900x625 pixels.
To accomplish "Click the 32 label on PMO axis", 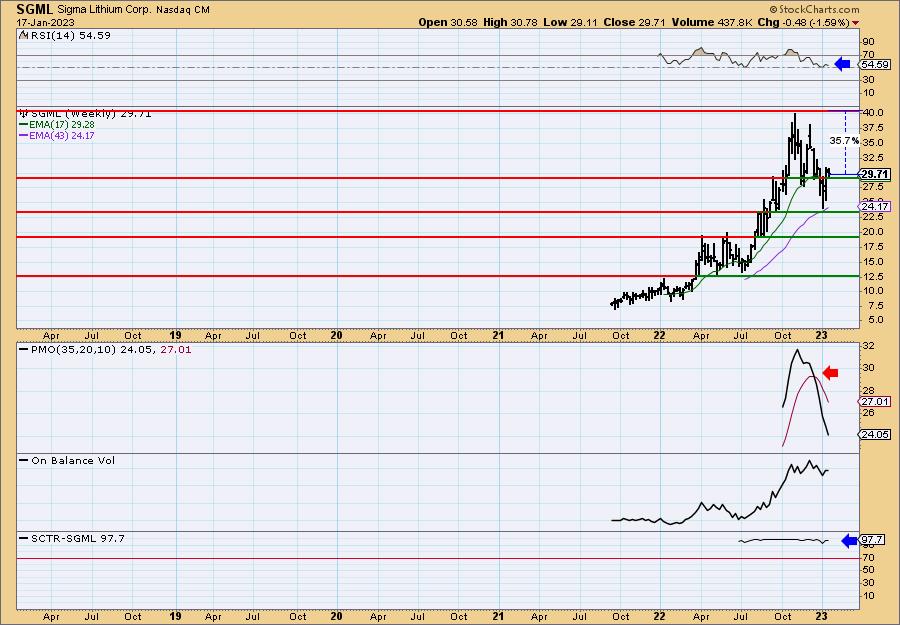I will click(868, 346).
